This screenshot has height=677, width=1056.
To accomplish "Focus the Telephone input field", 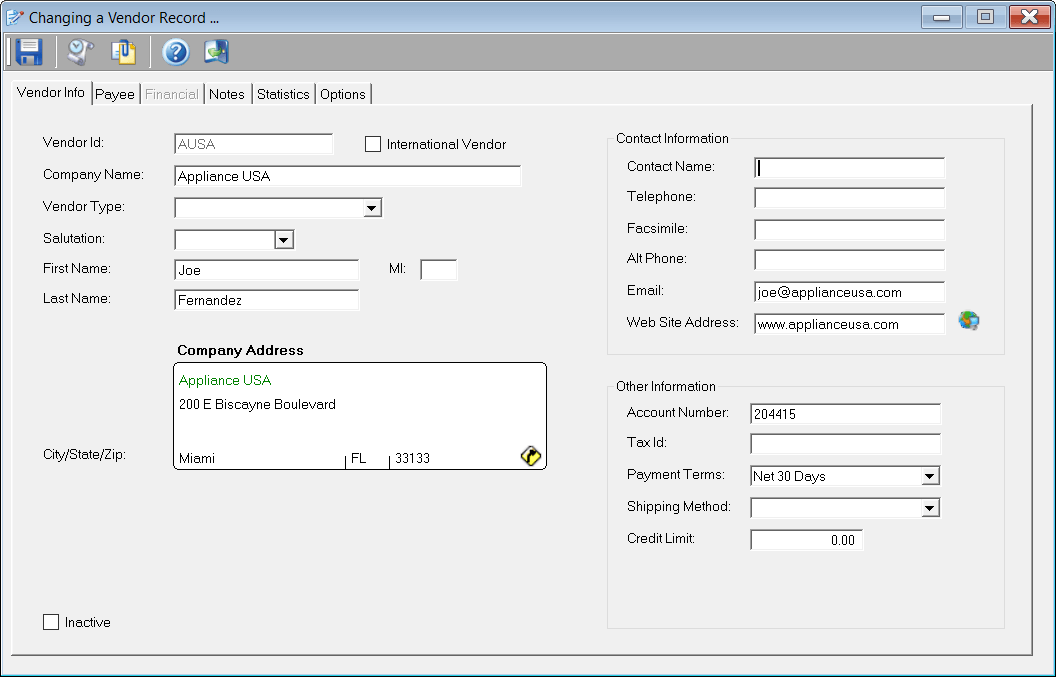I will coord(849,198).
